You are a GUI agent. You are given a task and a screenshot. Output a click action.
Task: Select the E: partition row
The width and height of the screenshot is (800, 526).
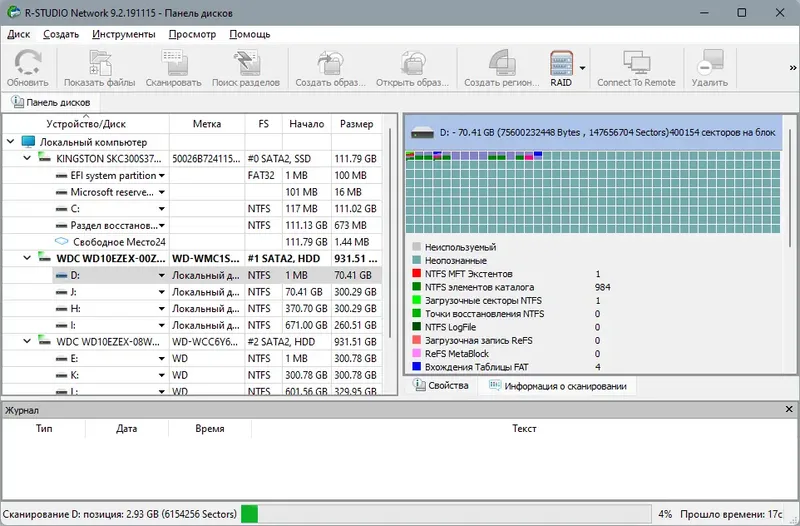point(192,359)
